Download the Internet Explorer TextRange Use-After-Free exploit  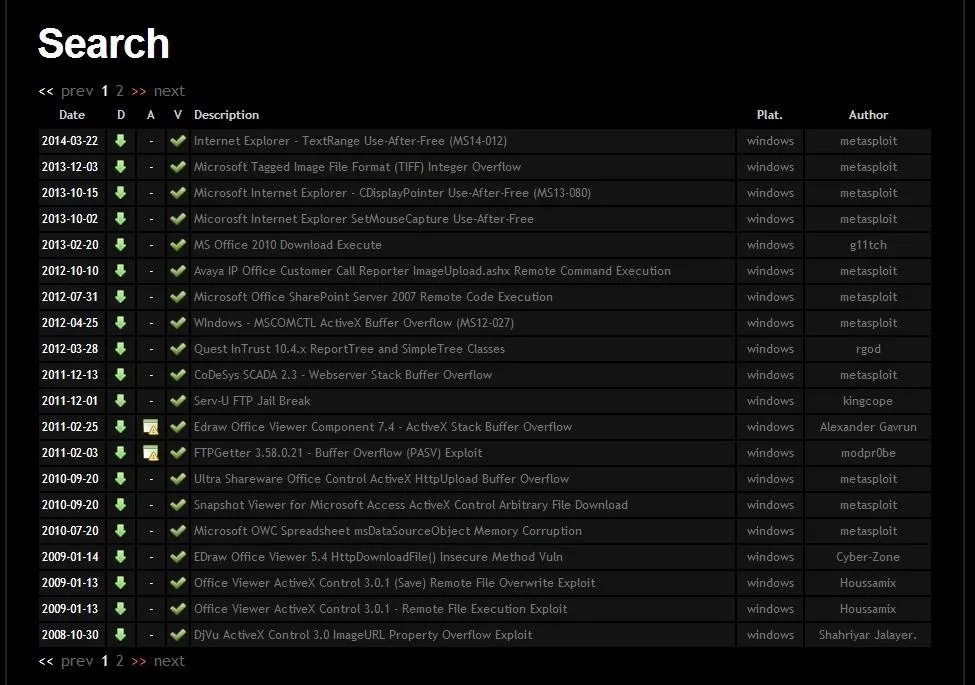click(x=121, y=140)
